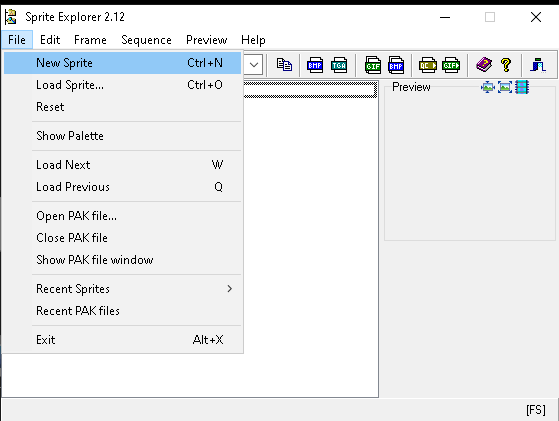Screen dimensions: 559x421
Task: Click the dotted-border list entry field
Action: point(310,89)
